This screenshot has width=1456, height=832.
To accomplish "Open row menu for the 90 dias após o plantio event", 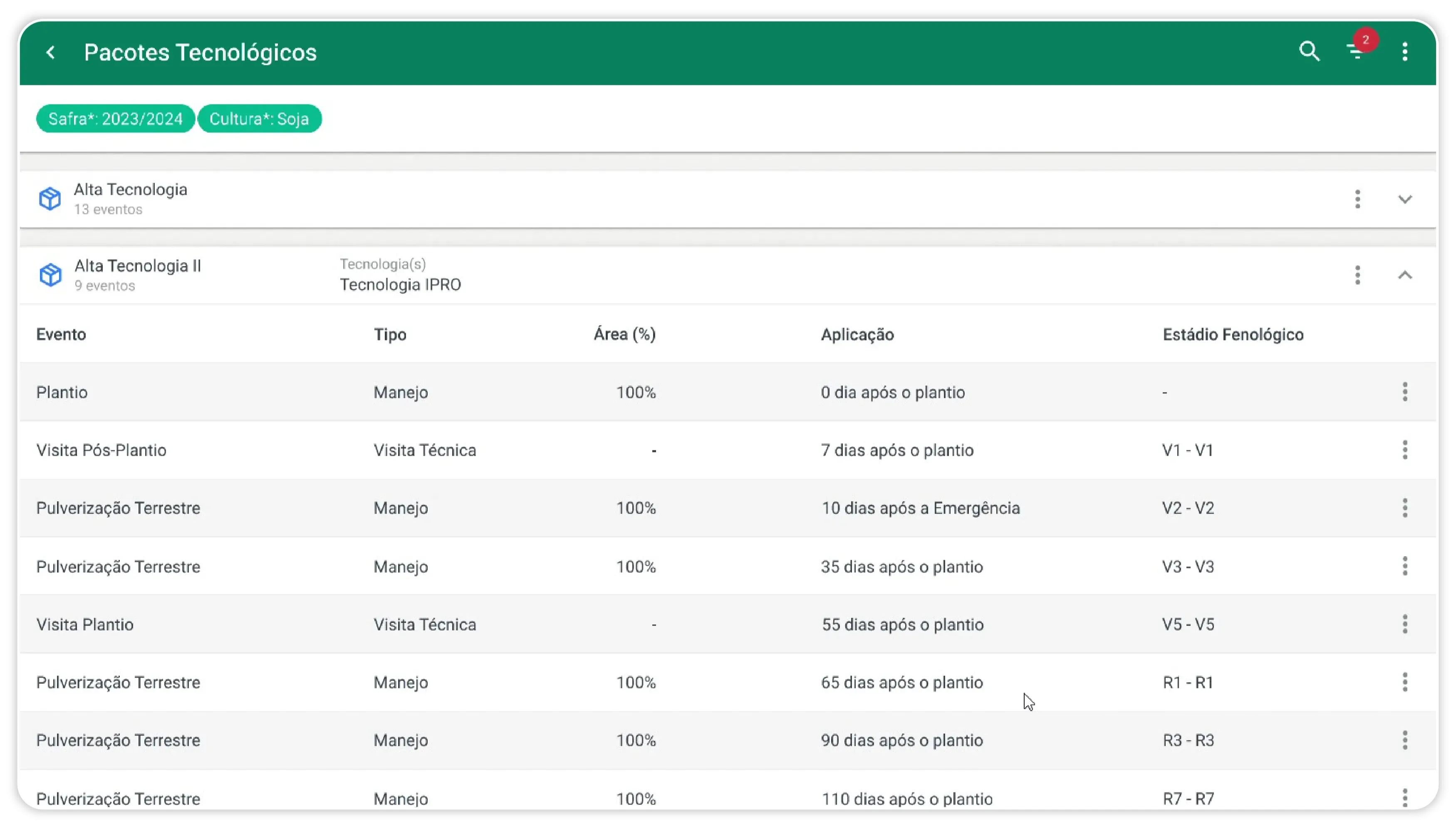I will point(1404,740).
